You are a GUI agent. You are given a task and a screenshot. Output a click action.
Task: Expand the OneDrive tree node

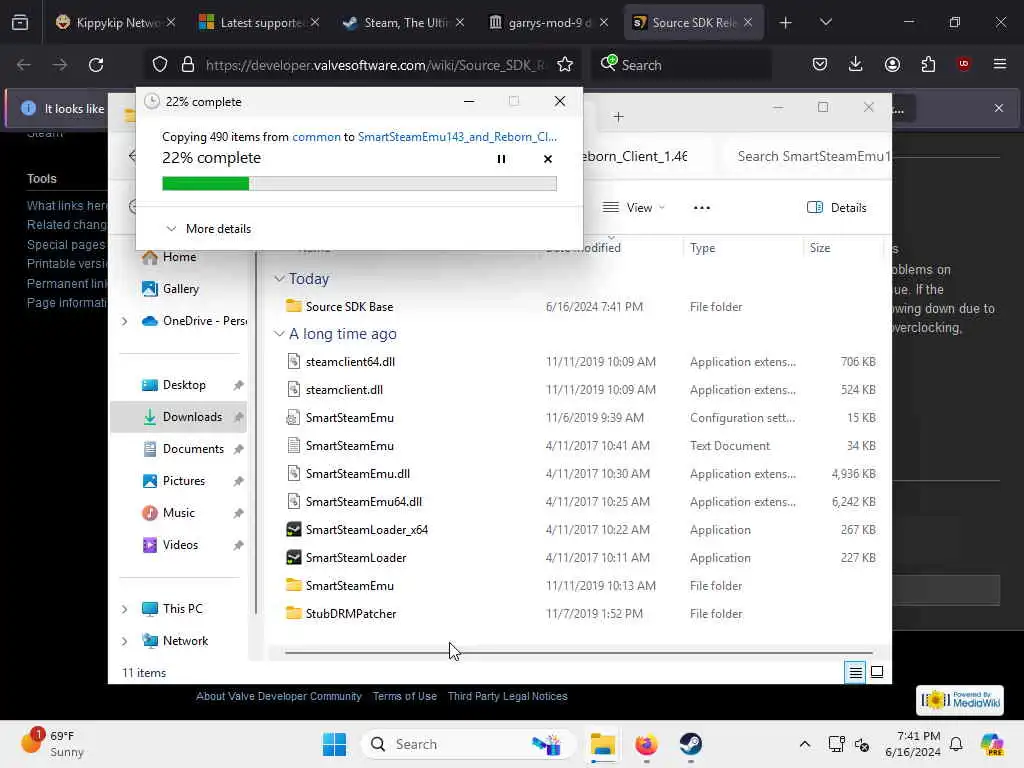tap(124, 321)
